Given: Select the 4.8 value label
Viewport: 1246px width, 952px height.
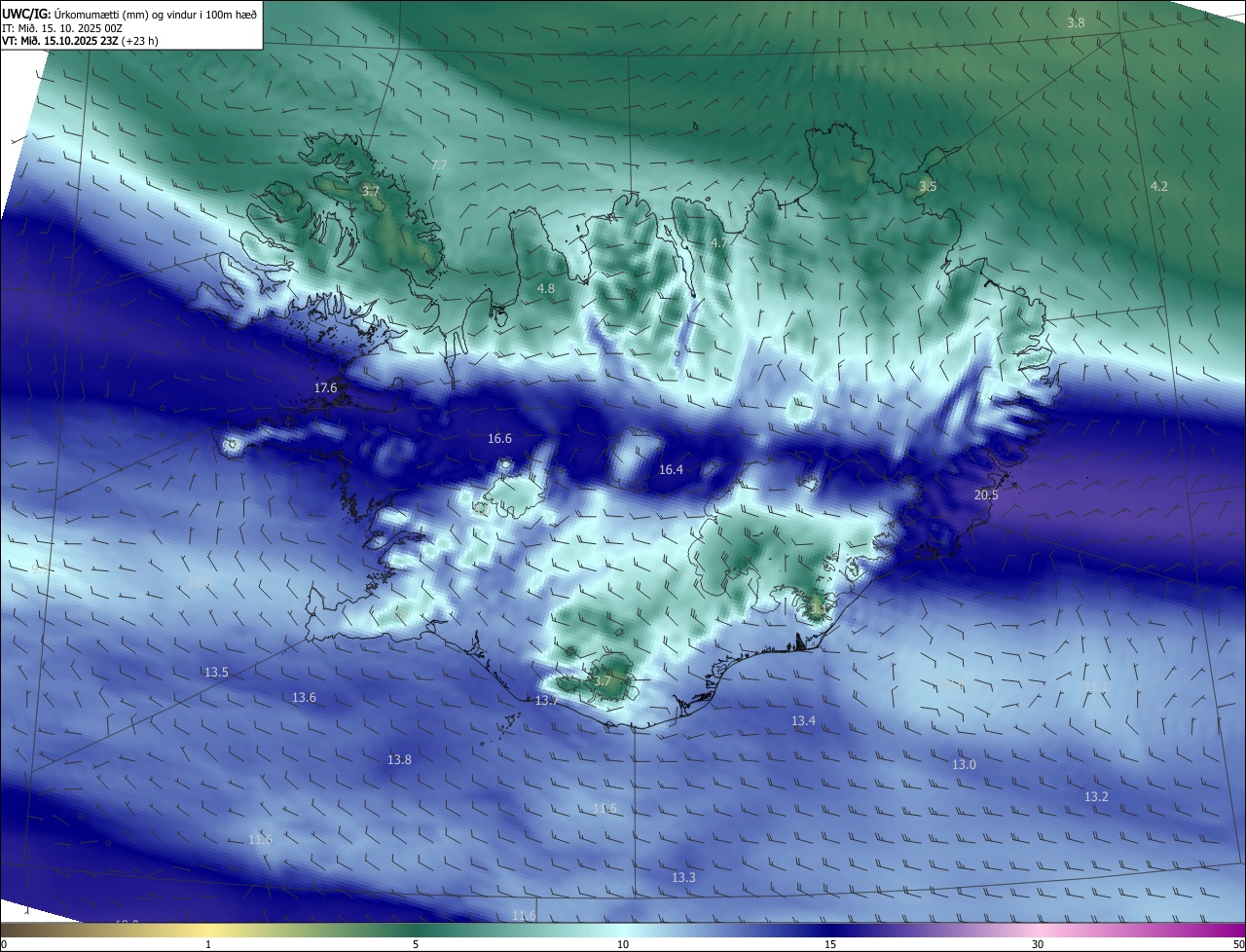Looking at the screenshot, I should click(x=546, y=288).
